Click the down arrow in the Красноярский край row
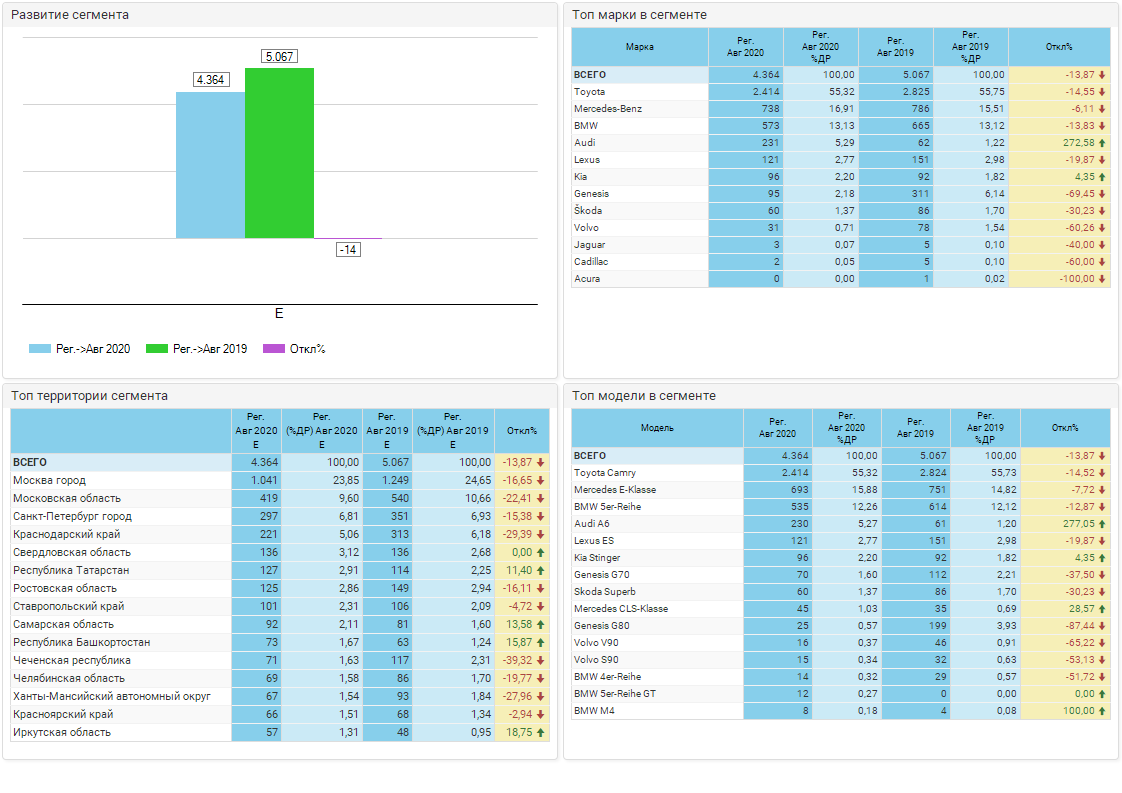The height and width of the screenshot is (793, 1122). (540, 714)
